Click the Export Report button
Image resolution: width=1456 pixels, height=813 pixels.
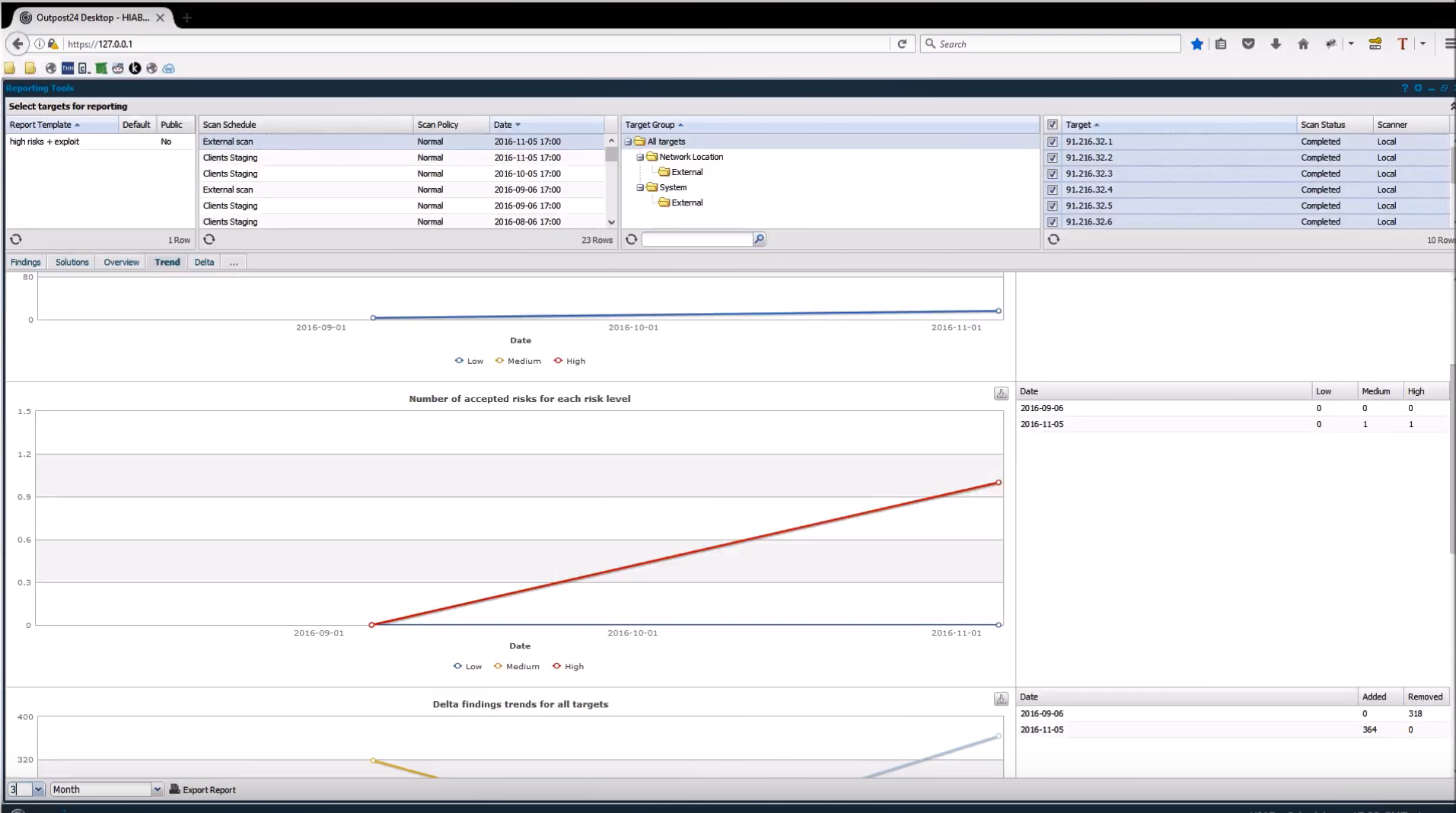[x=202, y=789]
